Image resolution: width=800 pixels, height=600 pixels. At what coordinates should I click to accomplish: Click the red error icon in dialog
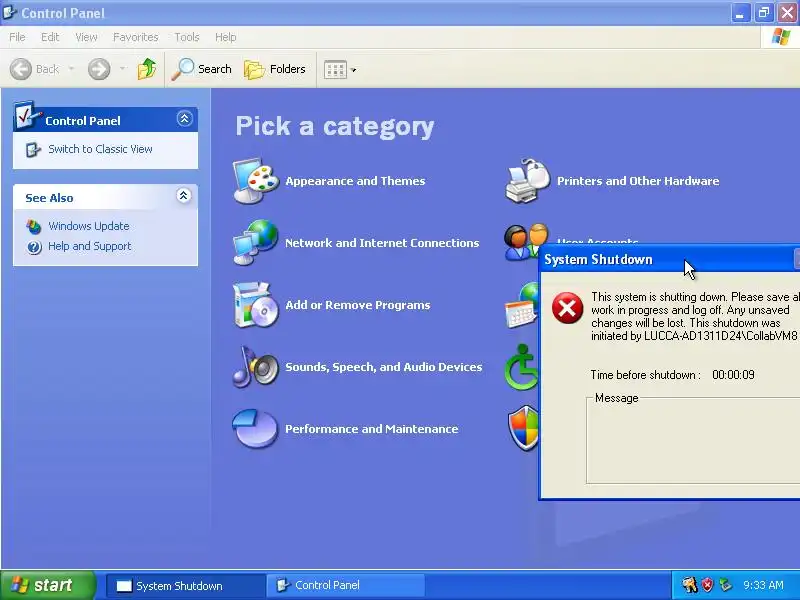567,308
